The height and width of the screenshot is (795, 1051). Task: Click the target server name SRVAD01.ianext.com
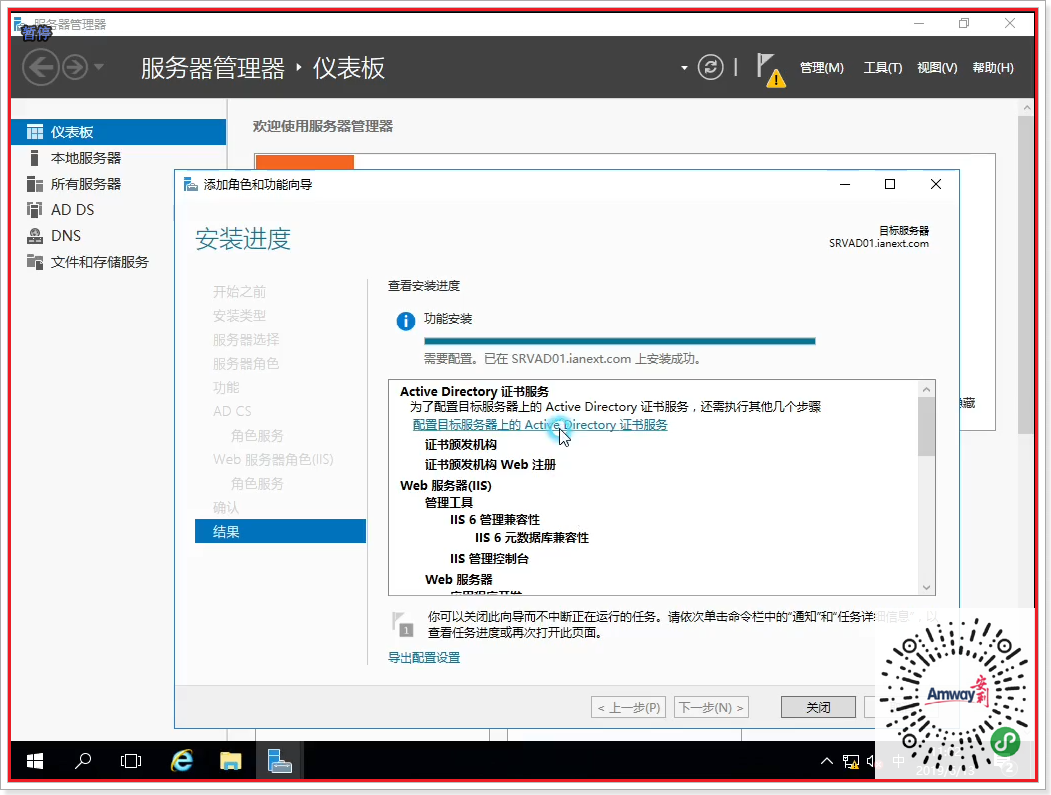pyautogui.click(x=879, y=243)
